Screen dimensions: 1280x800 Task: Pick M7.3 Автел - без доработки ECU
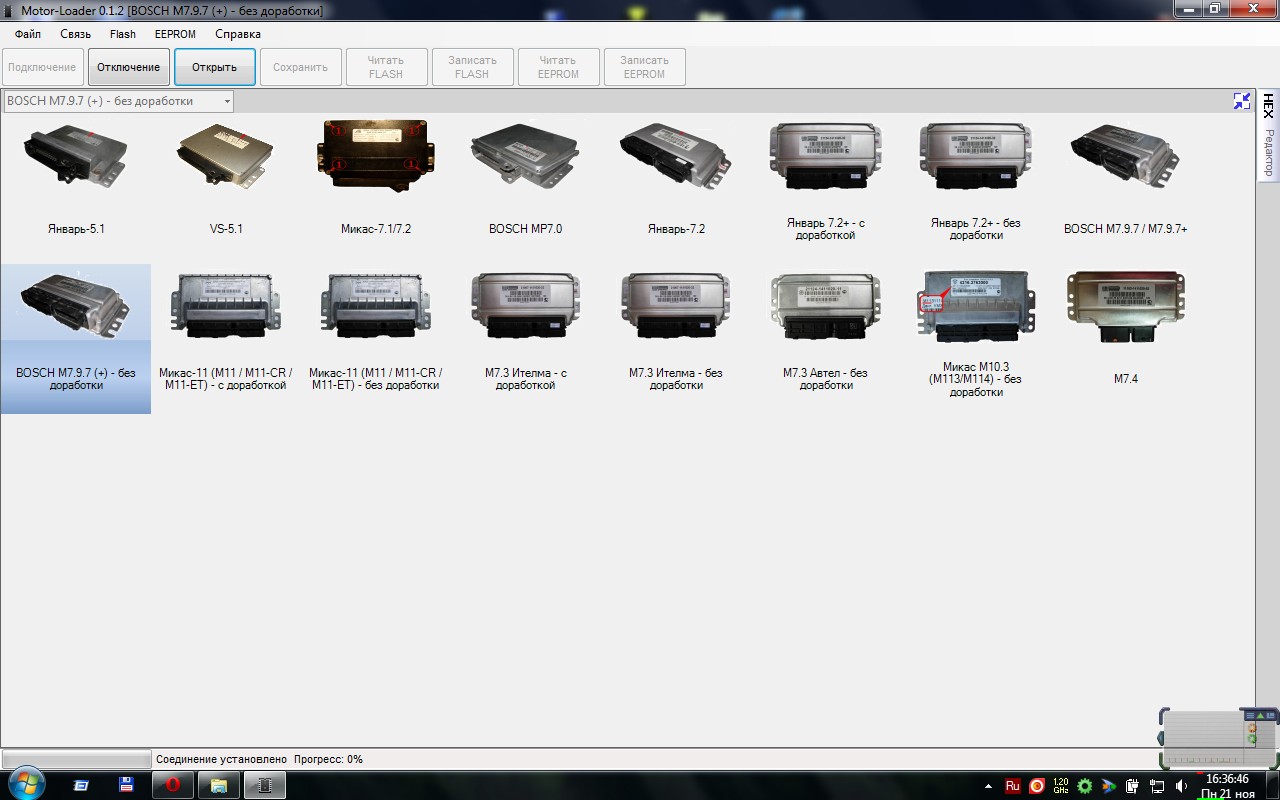pyautogui.click(x=826, y=339)
